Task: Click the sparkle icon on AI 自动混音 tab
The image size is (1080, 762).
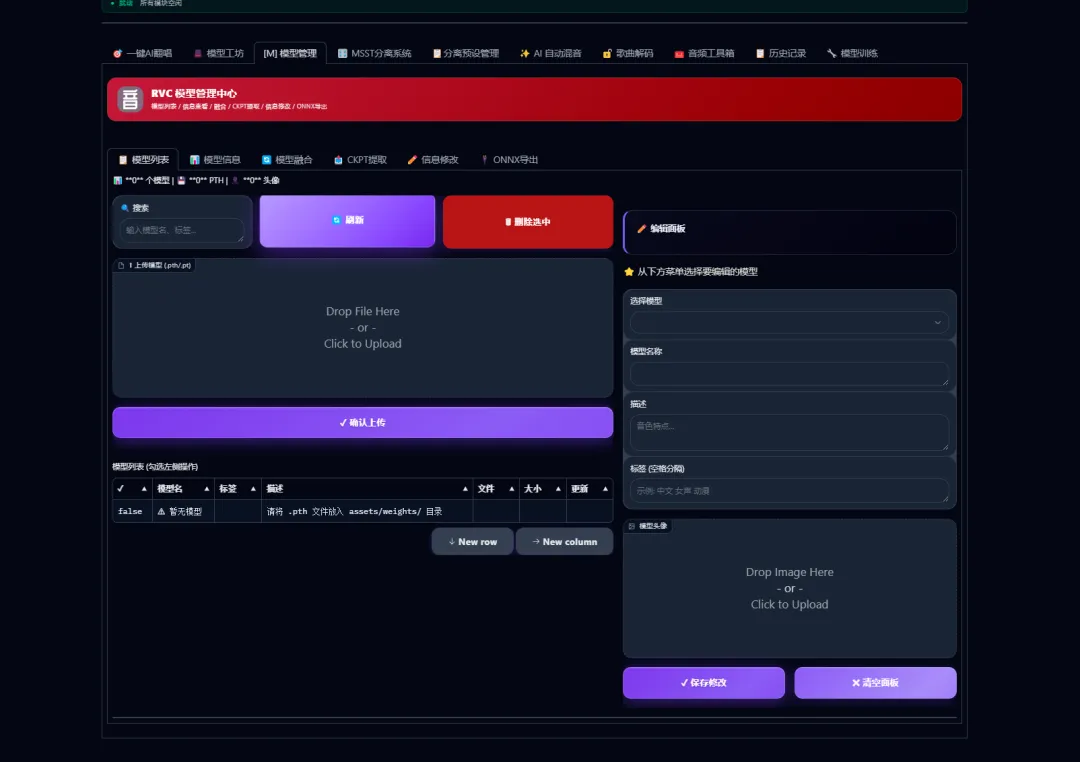Action: click(x=525, y=53)
